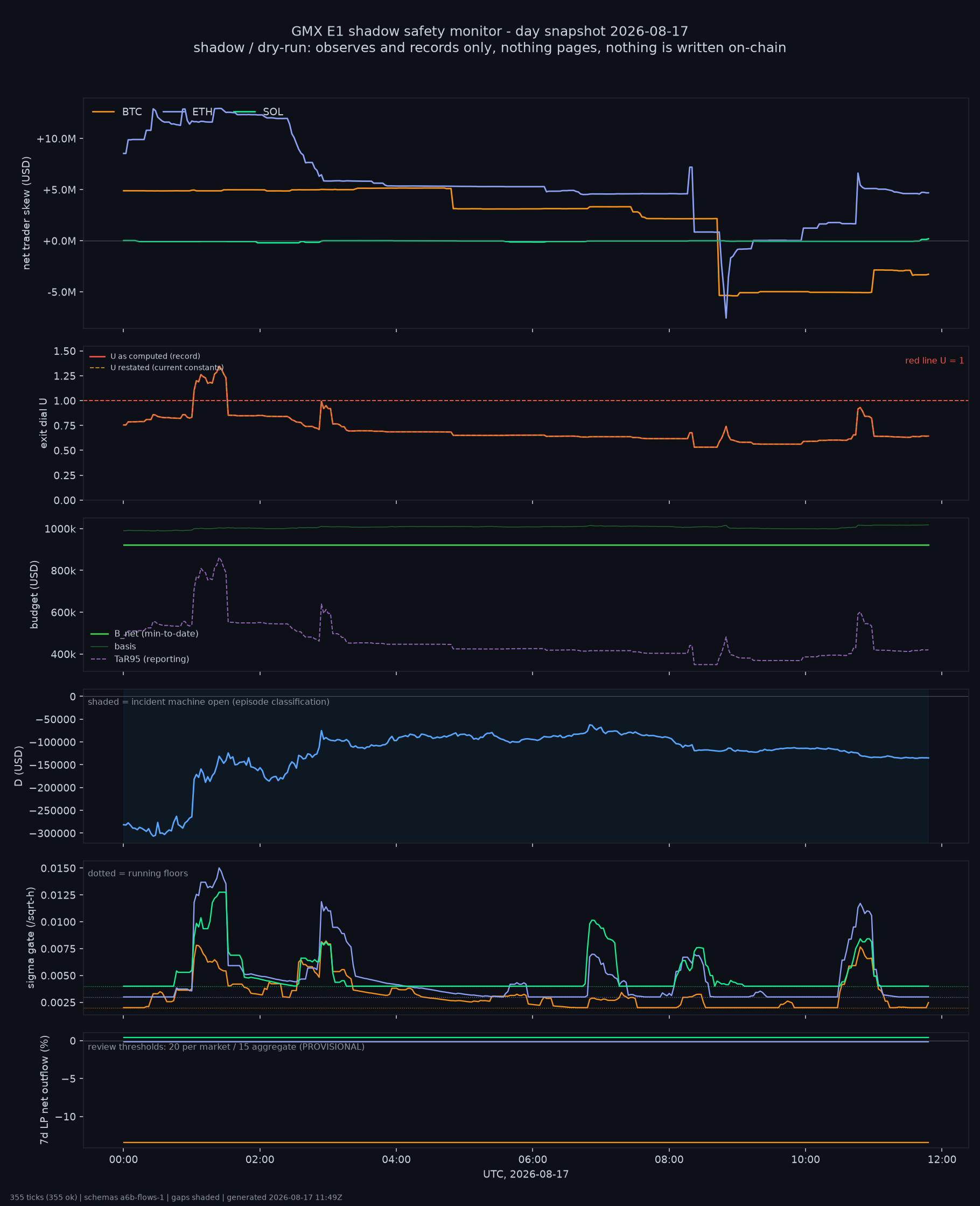Click the "800k" budget tick label
This screenshot has width=980, height=1206.
tap(62, 571)
